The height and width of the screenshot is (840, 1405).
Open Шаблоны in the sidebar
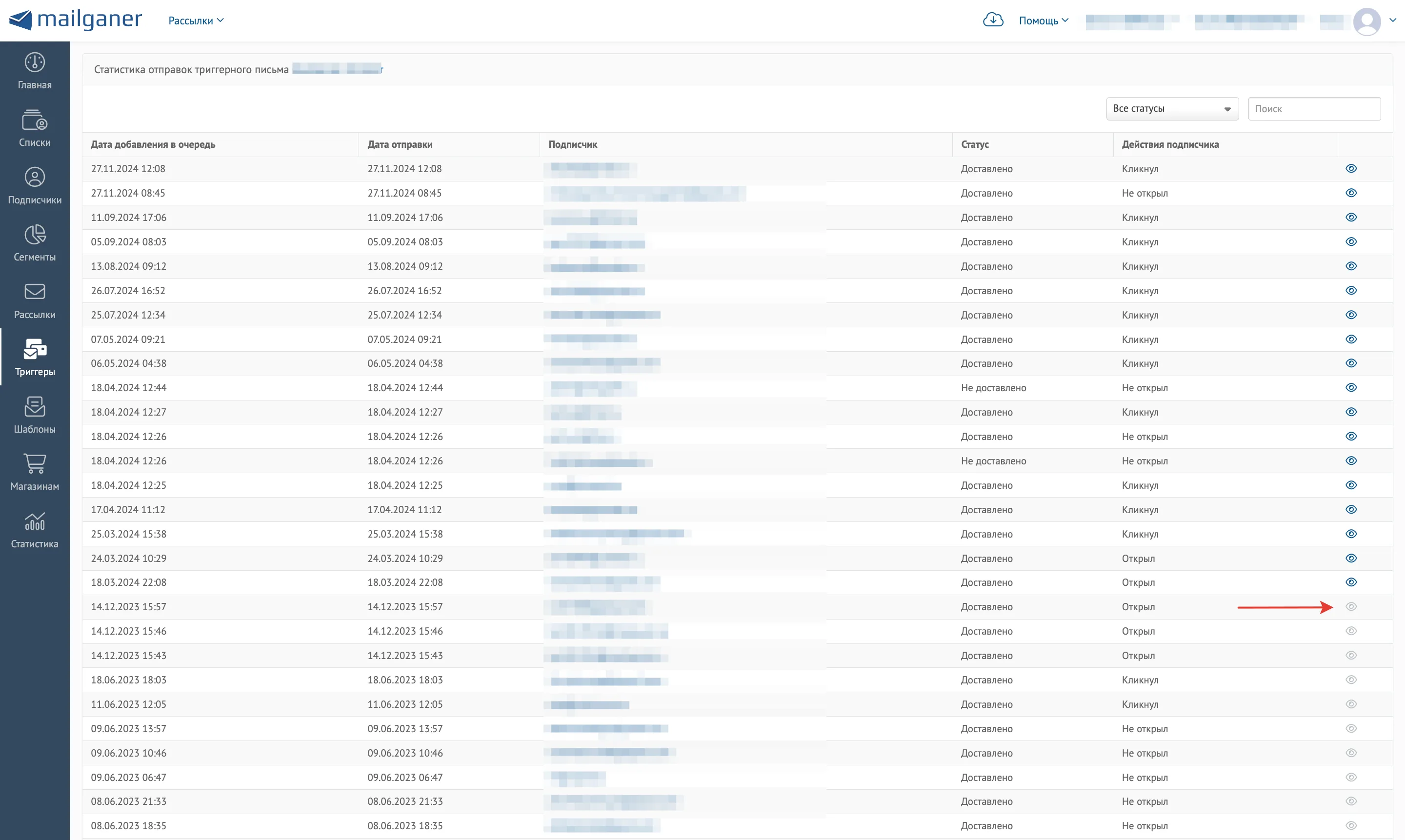[35, 415]
